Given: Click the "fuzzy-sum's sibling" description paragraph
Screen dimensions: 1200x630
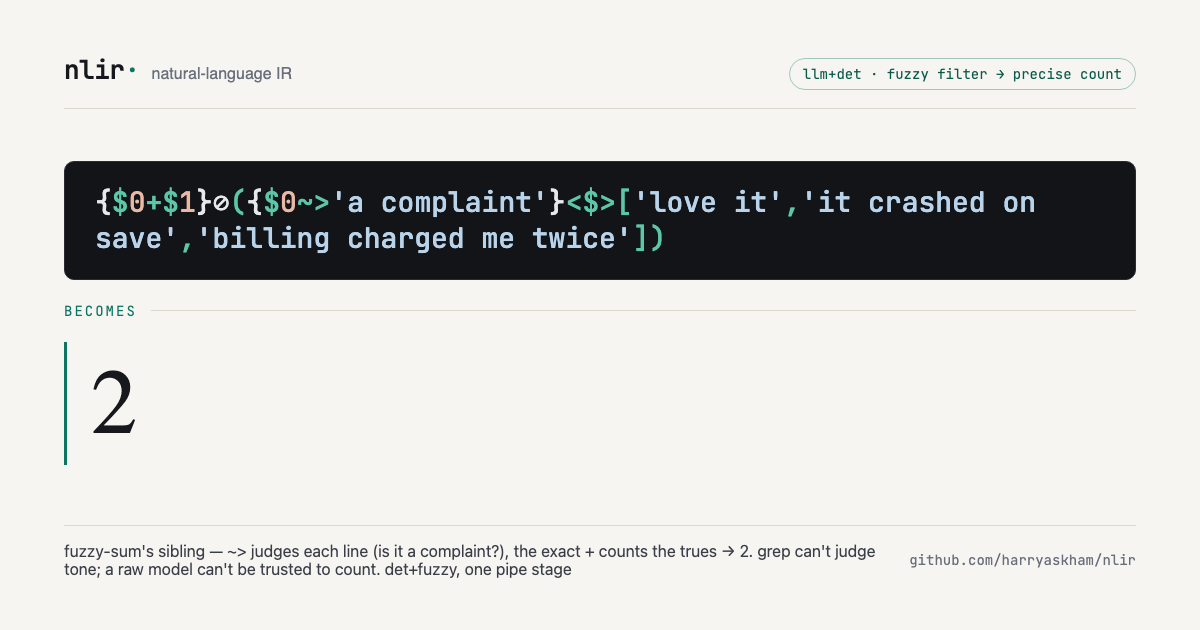Looking at the screenshot, I should (470, 561).
